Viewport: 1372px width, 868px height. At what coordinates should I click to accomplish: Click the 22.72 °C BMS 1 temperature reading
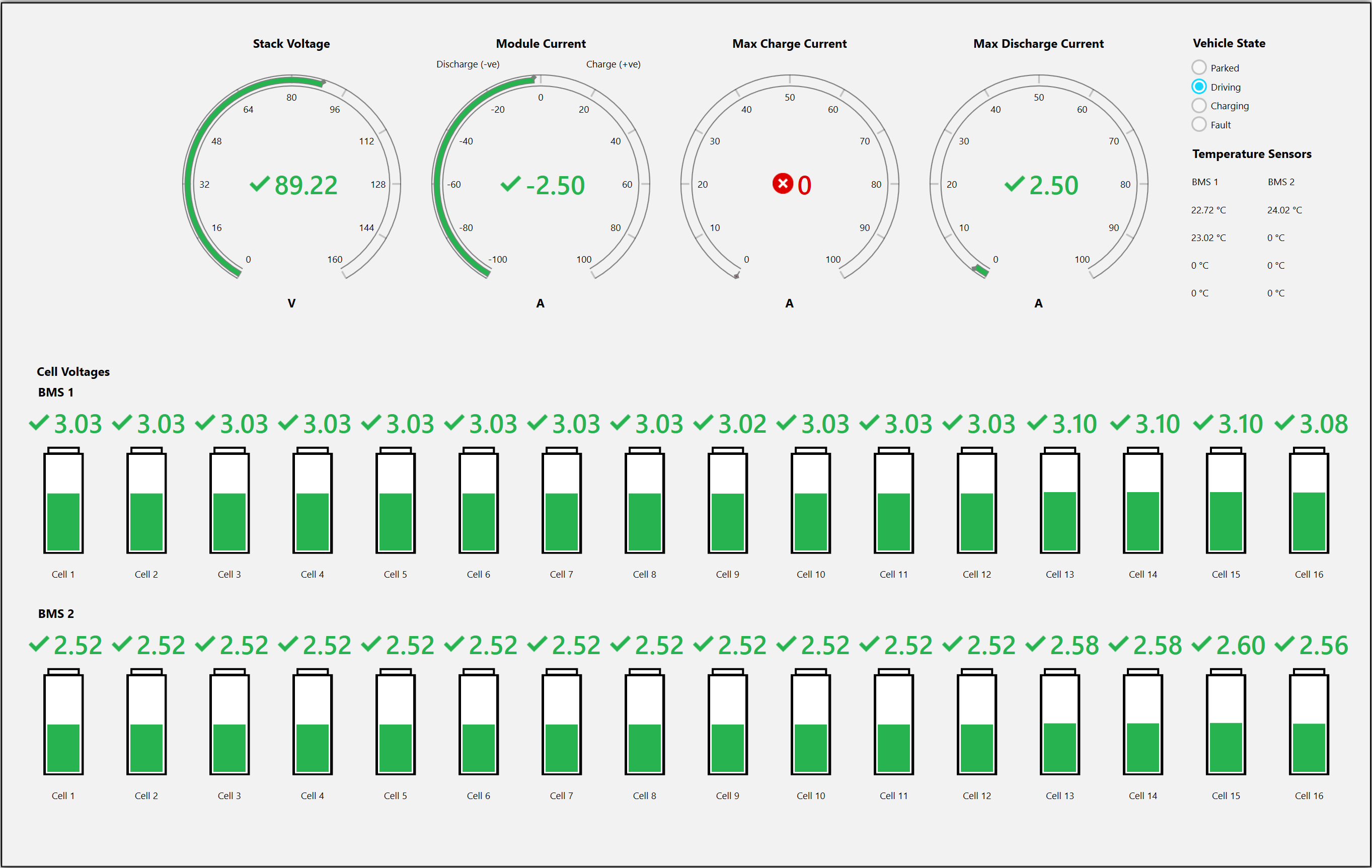[1208, 210]
